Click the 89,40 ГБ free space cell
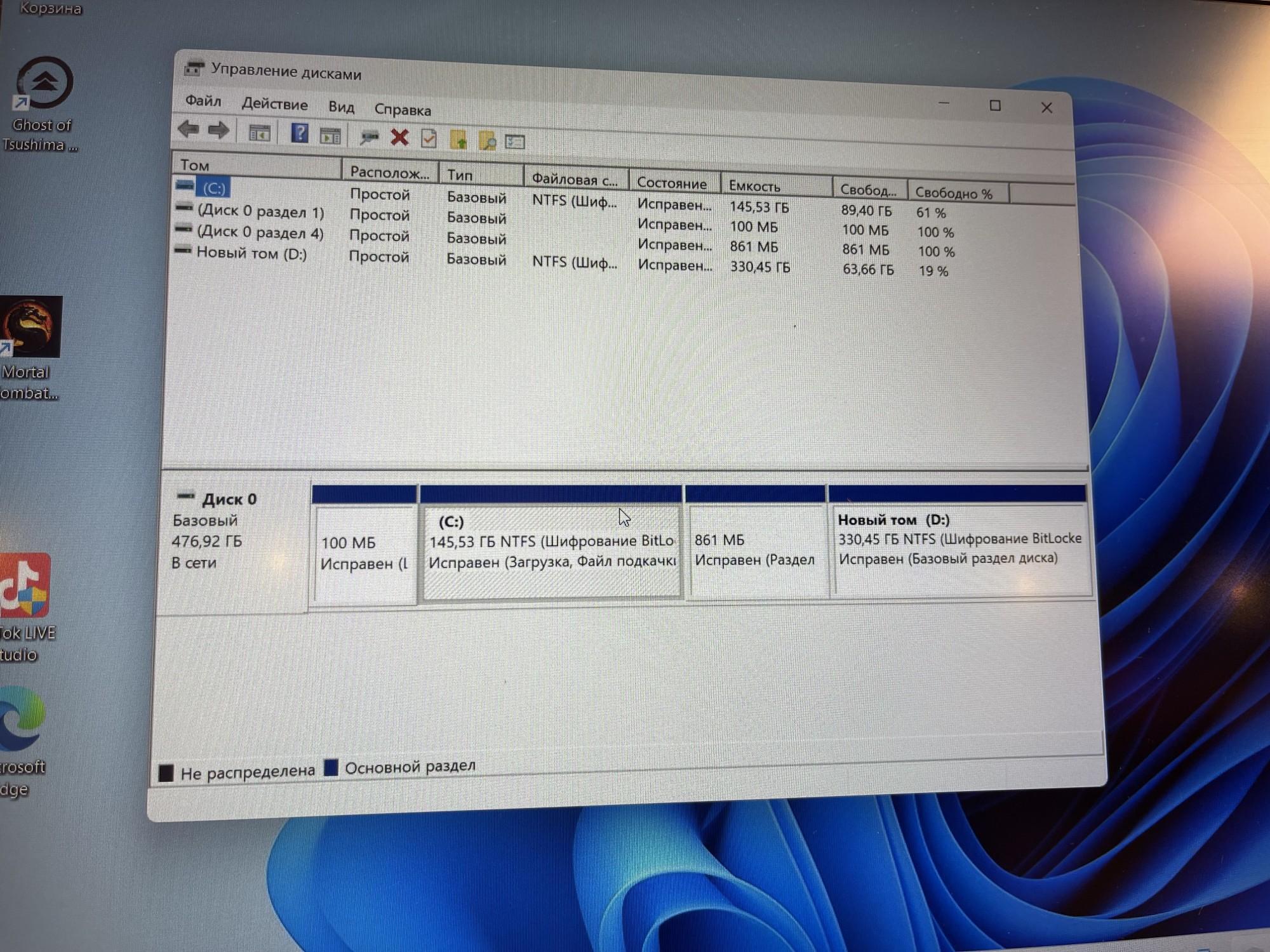1270x952 pixels. [866, 211]
